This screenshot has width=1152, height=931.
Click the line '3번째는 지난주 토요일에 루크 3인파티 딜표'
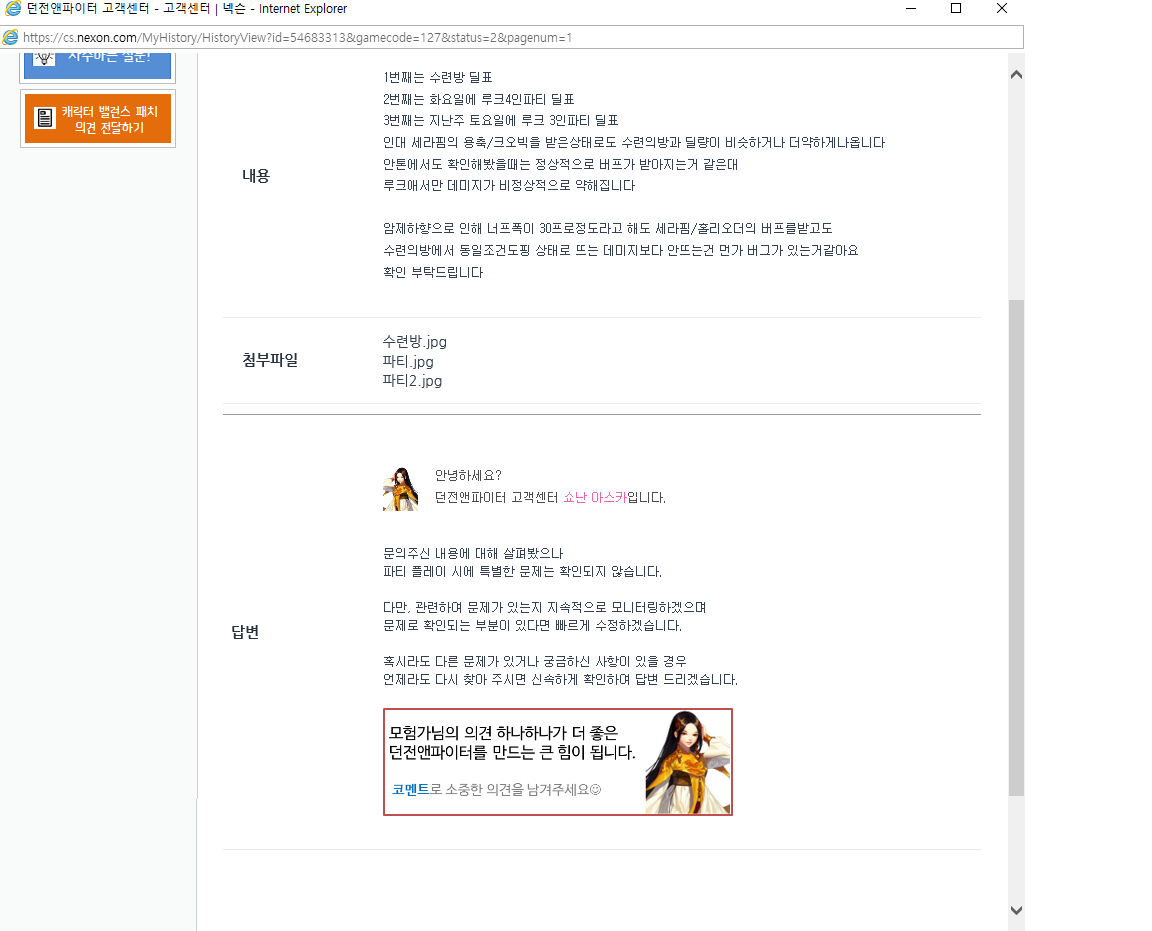coord(500,120)
